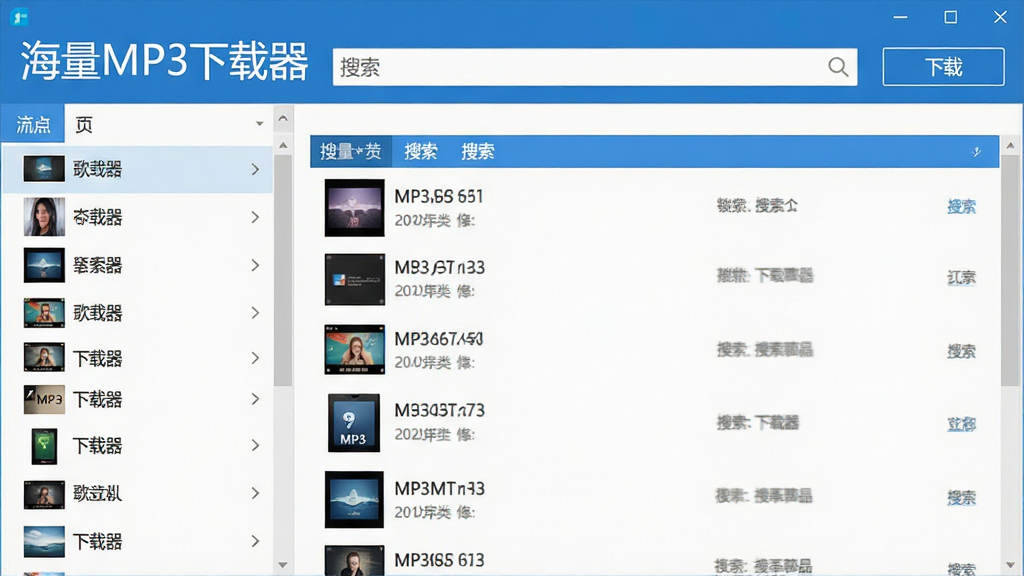Click the magnifier icon in the search box
Image resolution: width=1024 pixels, height=576 pixels.
pyautogui.click(x=838, y=67)
